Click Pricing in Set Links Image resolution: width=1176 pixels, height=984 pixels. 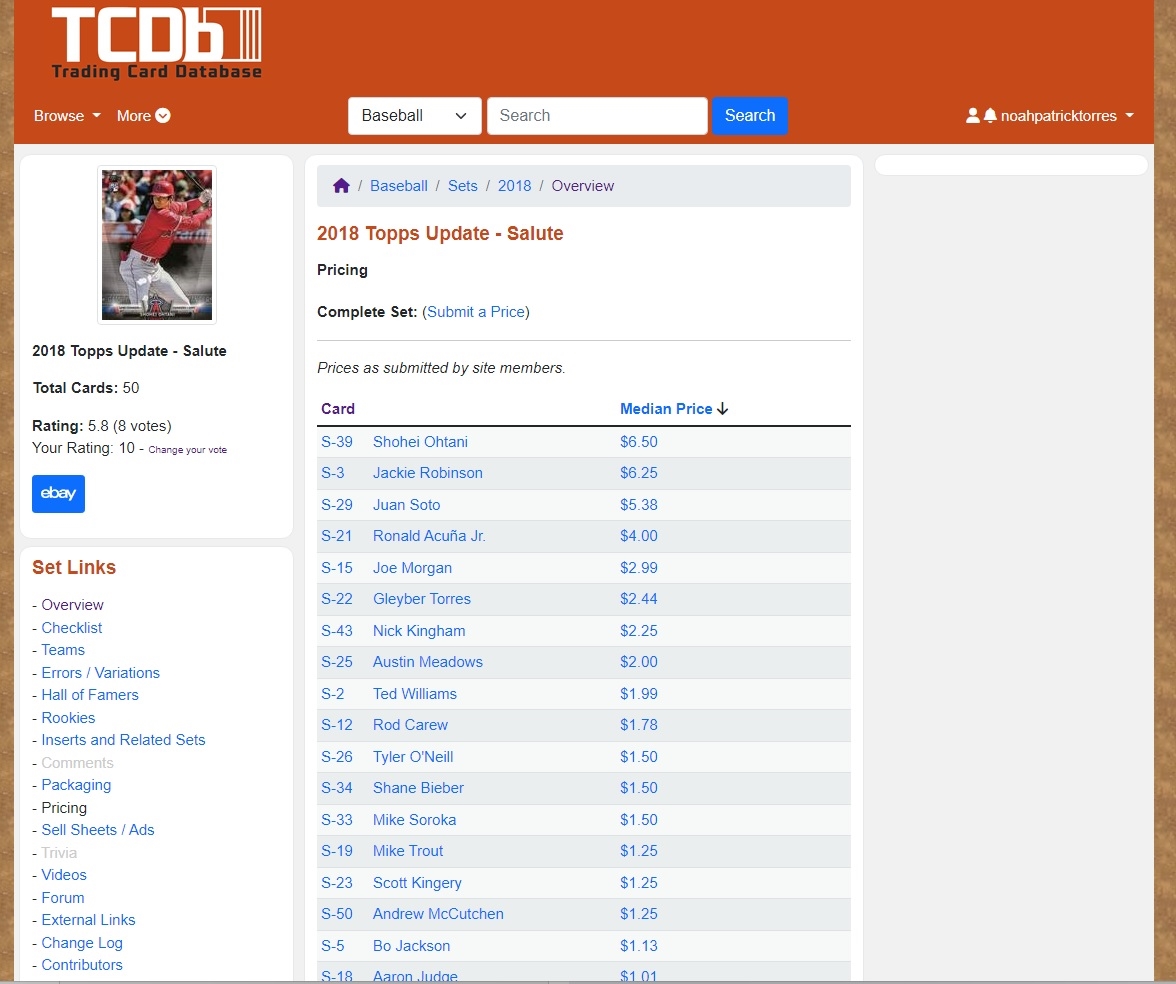(x=64, y=808)
